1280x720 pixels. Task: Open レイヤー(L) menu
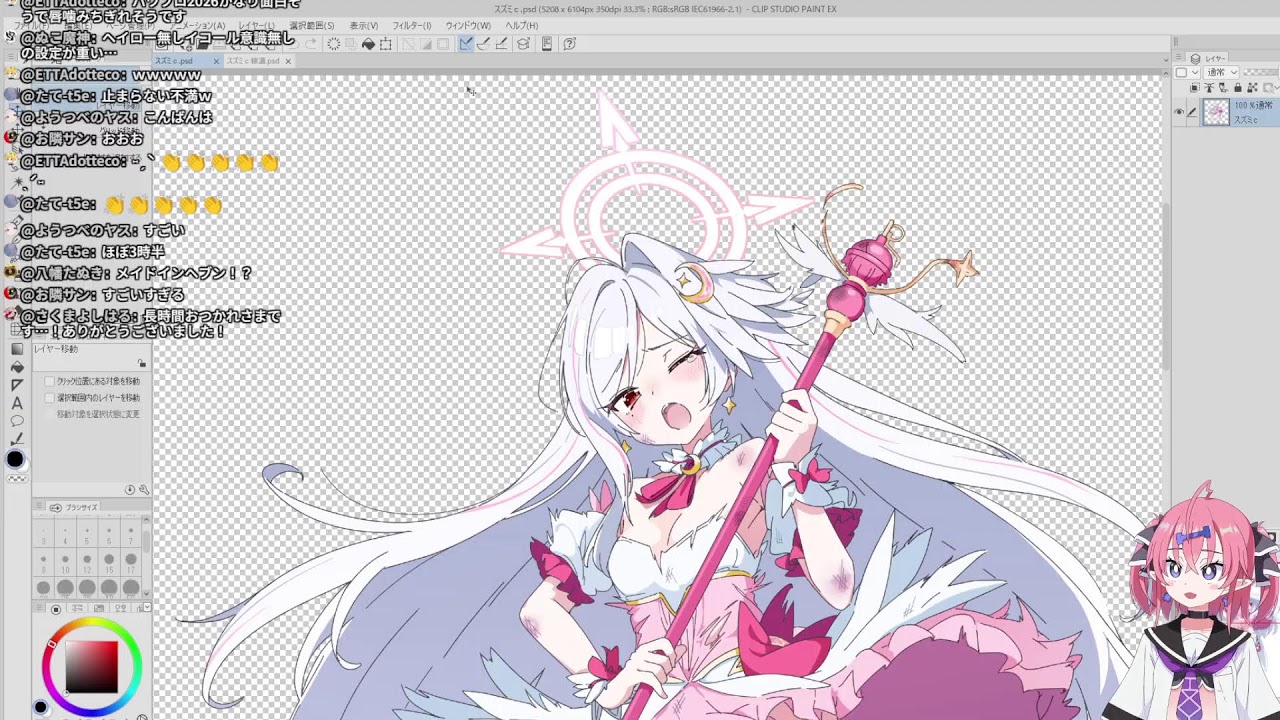click(x=256, y=25)
